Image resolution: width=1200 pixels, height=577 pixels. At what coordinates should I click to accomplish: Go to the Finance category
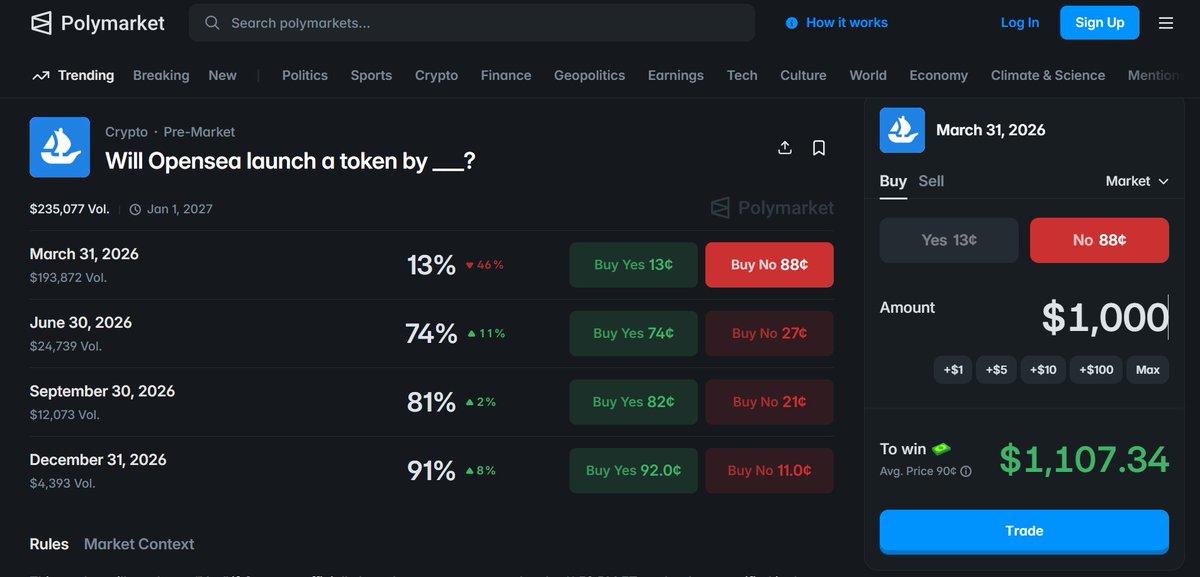click(506, 76)
